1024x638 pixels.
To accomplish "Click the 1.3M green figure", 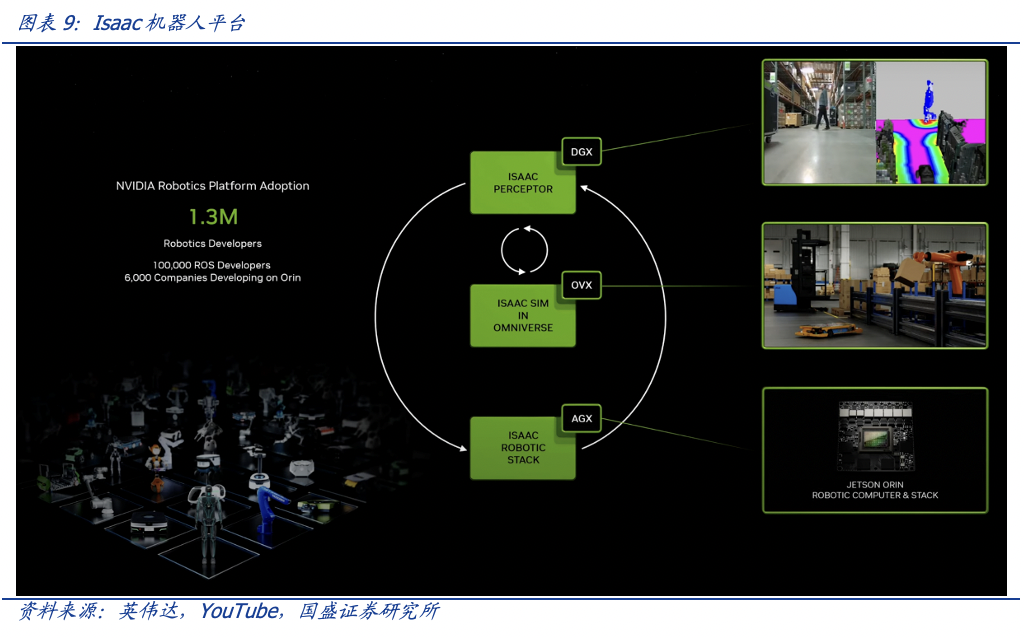I will coord(214,217).
